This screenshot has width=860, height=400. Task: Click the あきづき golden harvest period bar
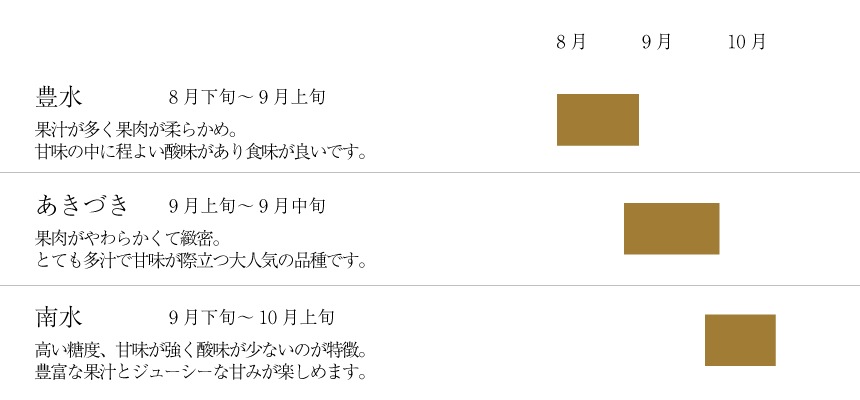click(x=671, y=228)
